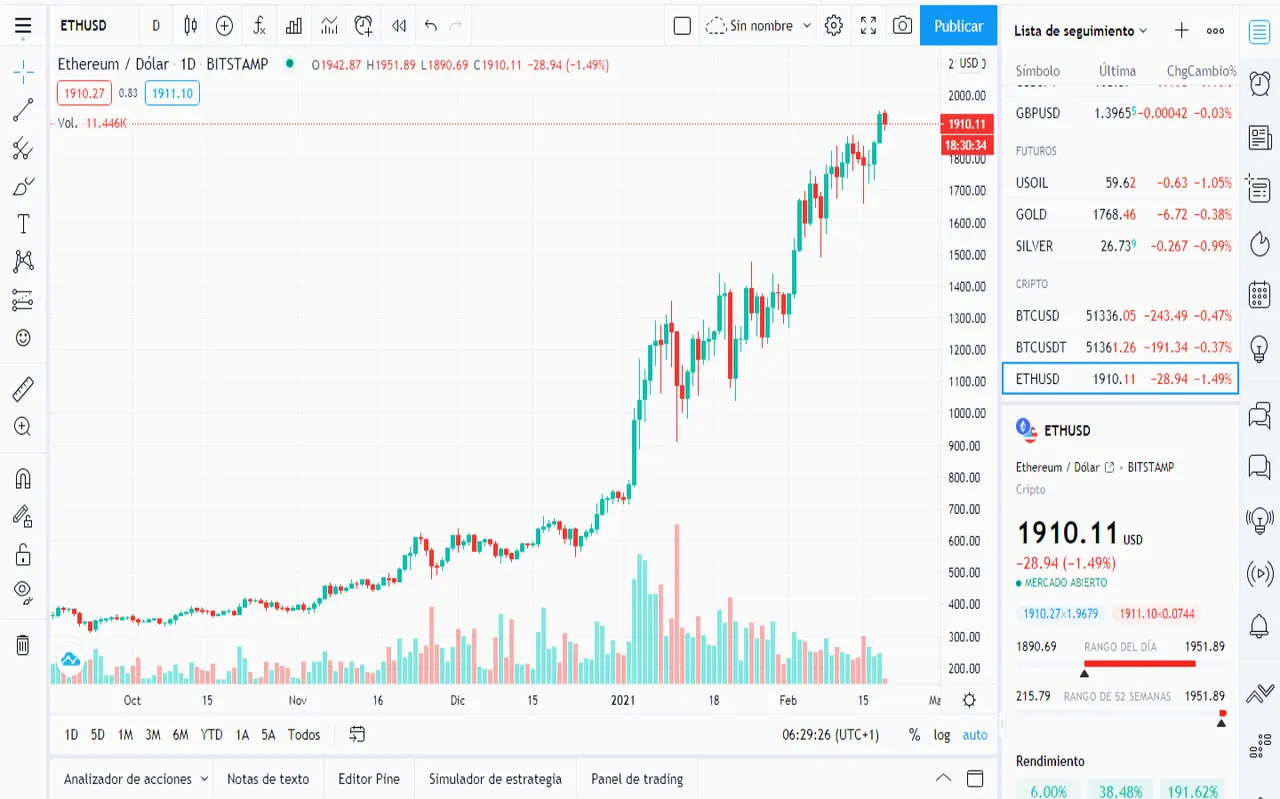The height and width of the screenshot is (799, 1280).
Task: Add a symbol to compare
Action: tap(225, 26)
